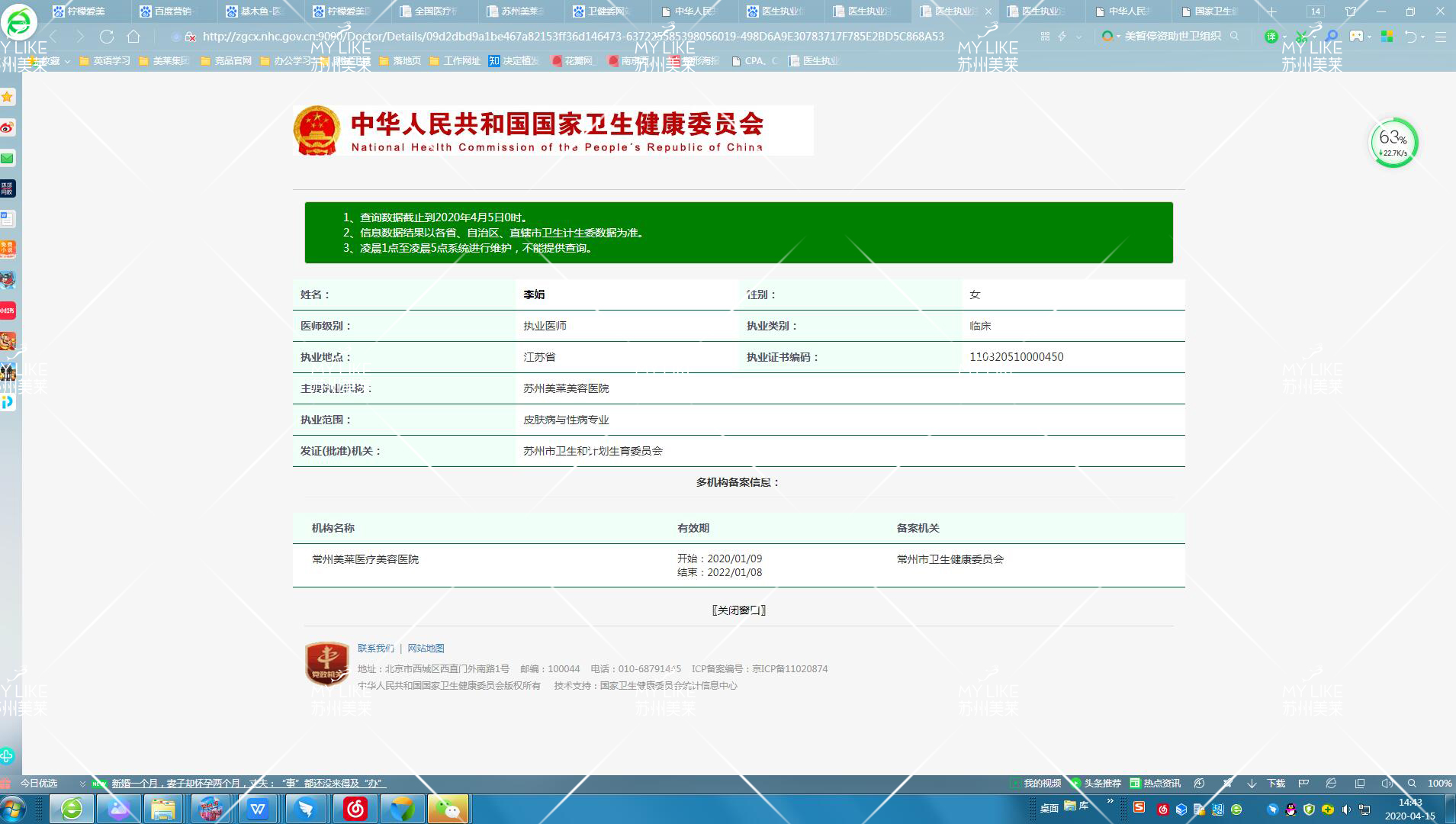
Task: Open the 网站地图 link
Action: [426, 649]
